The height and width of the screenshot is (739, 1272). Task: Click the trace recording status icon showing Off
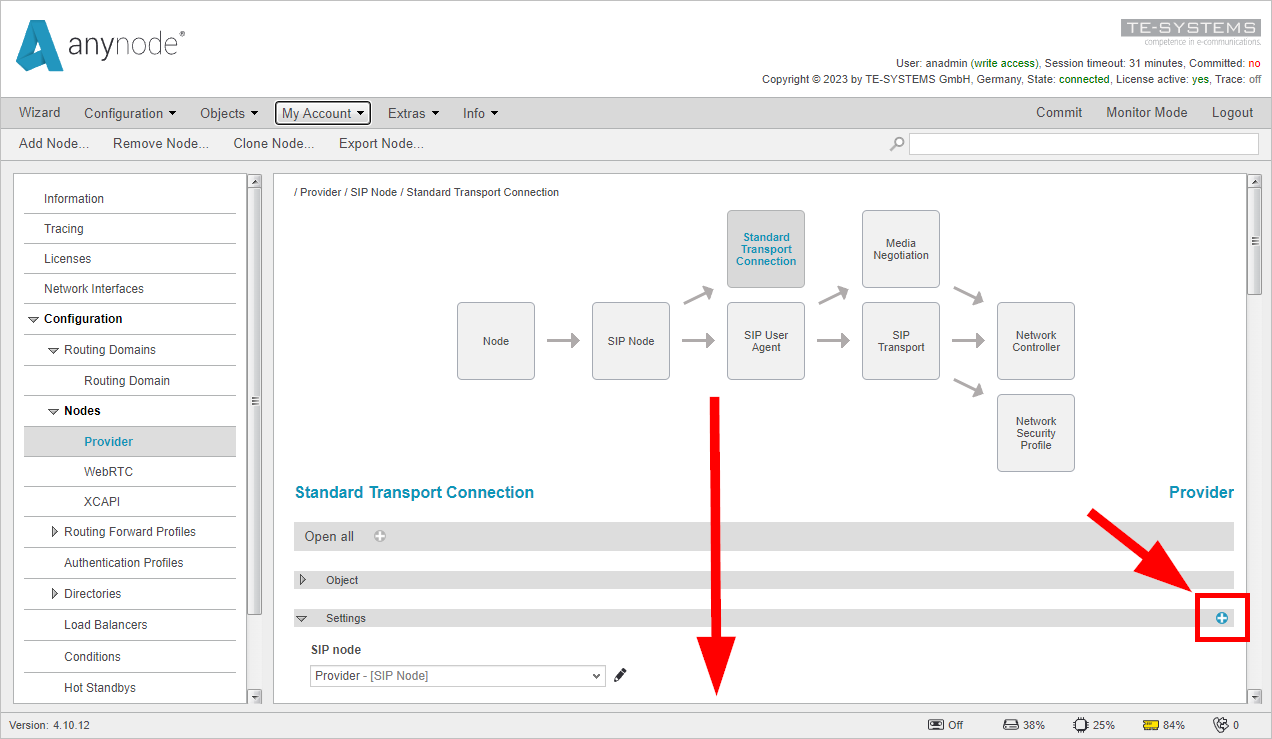pos(937,724)
